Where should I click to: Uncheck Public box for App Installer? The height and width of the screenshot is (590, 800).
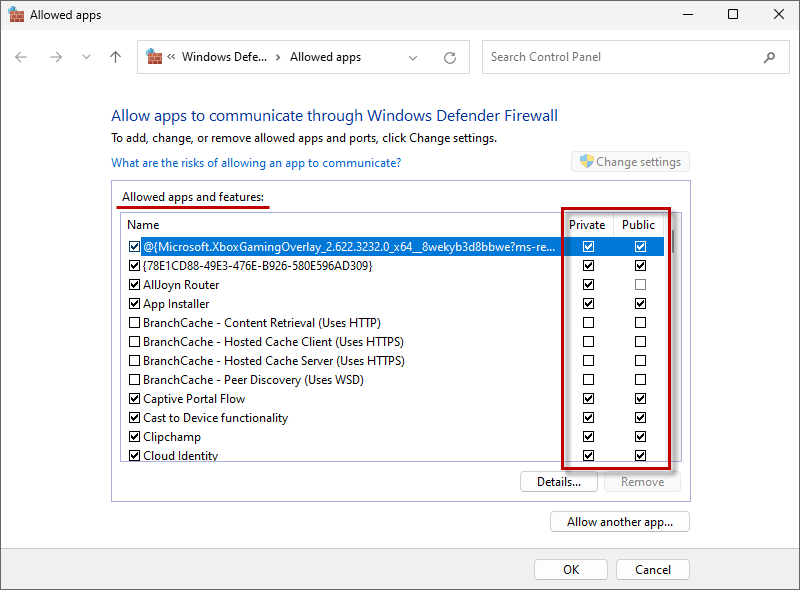coord(640,304)
